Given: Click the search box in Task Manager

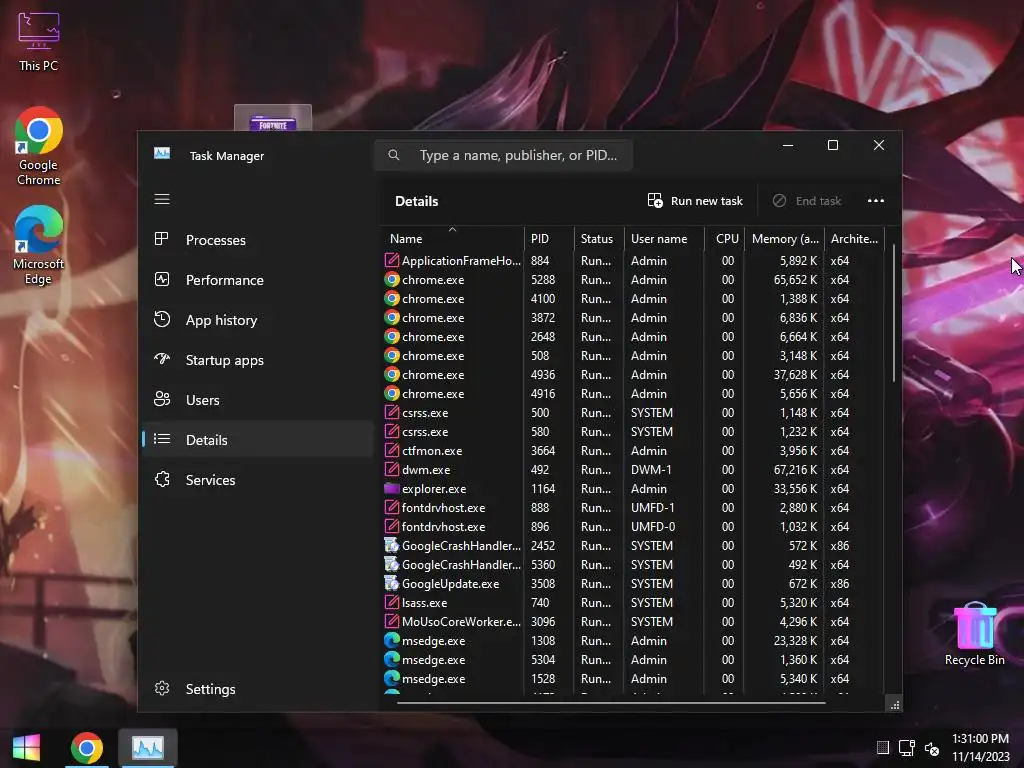Looking at the screenshot, I should (504, 155).
